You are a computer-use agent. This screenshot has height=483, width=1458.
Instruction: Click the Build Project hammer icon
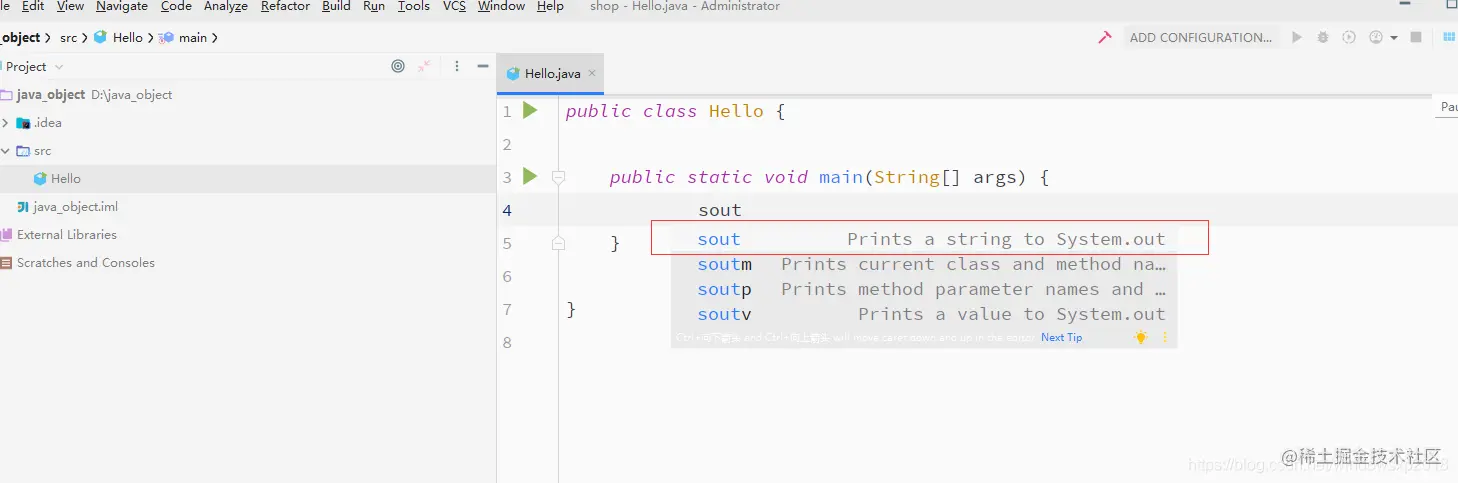point(1105,37)
